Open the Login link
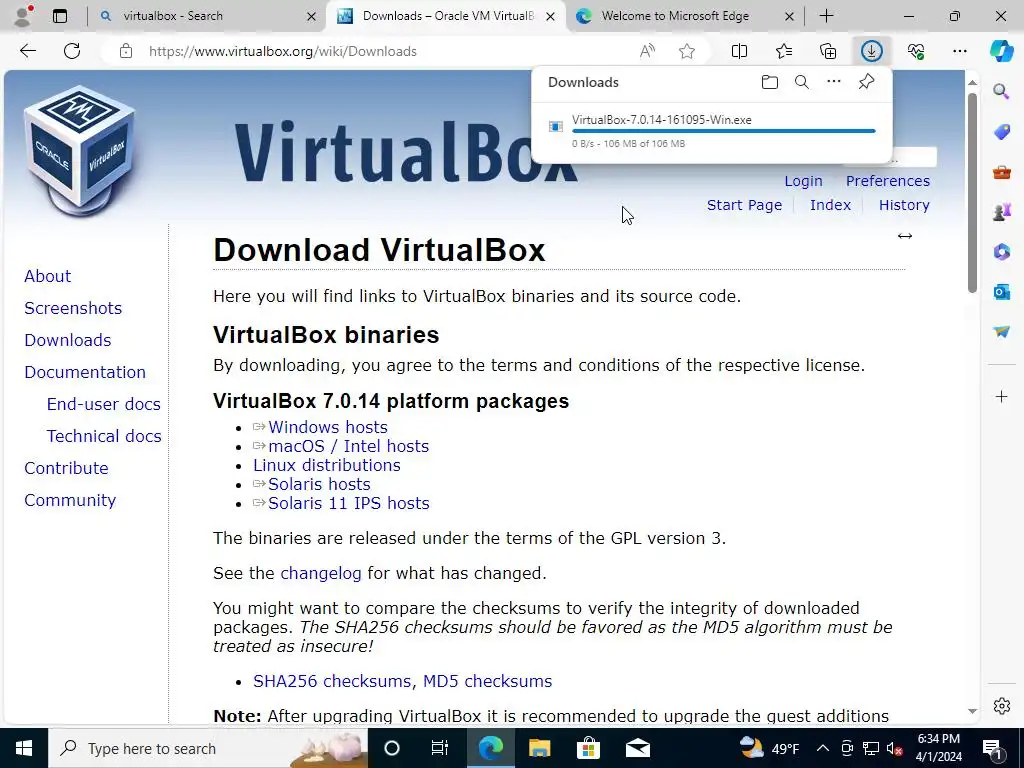The height and width of the screenshot is (768, 1024). [803, 181]
